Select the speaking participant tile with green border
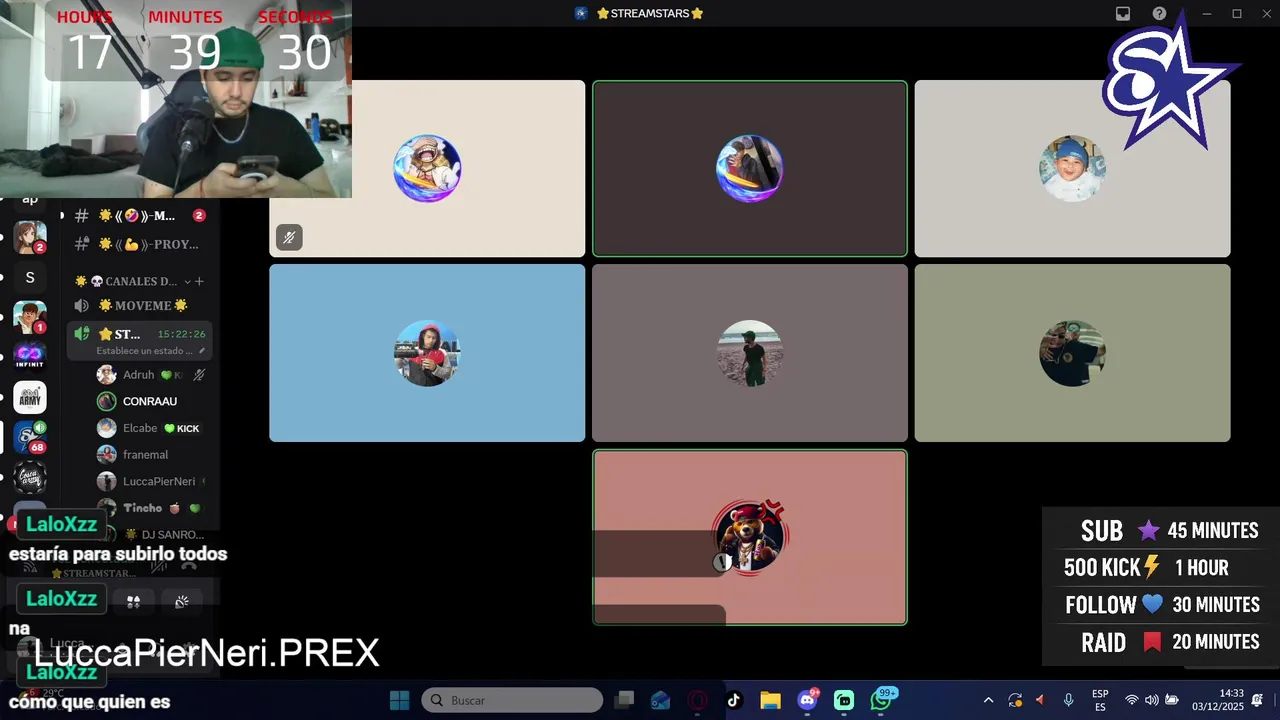The height and width of the screenshot is (720, 1280). (750, 169)
